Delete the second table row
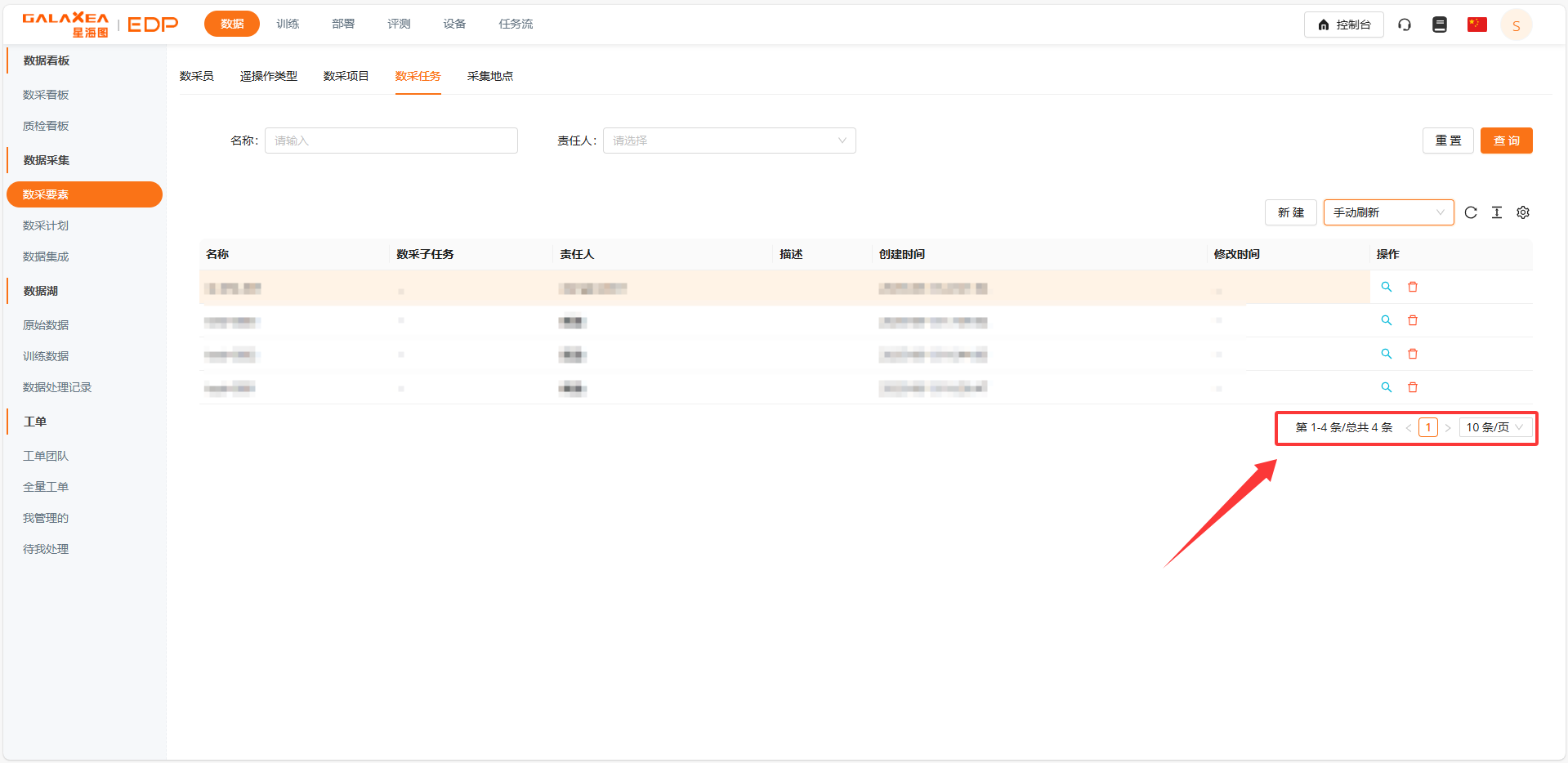The height and width of the screenshot is (763, 1568). click(1412, 320)
